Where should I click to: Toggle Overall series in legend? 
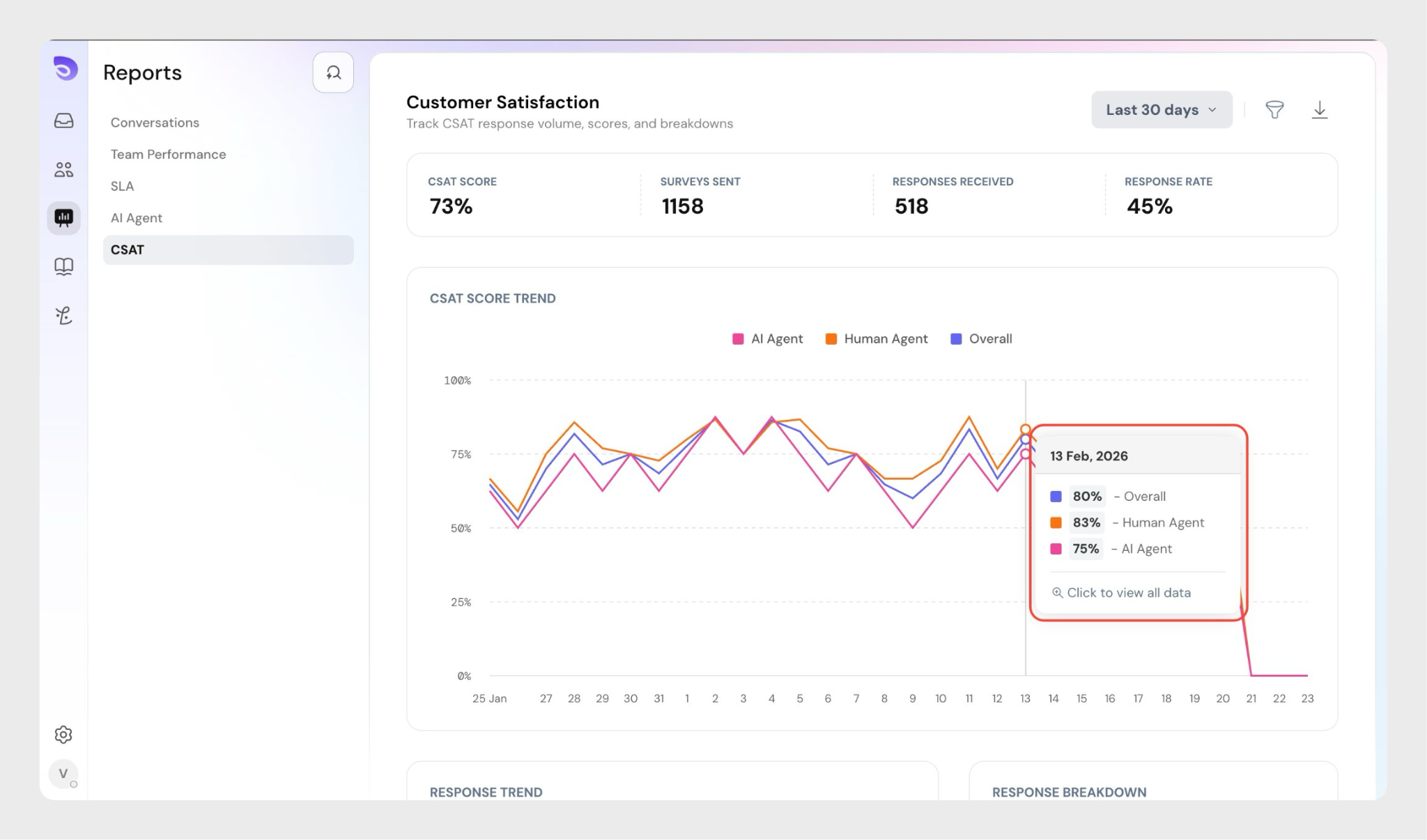[x=981, y=339]
